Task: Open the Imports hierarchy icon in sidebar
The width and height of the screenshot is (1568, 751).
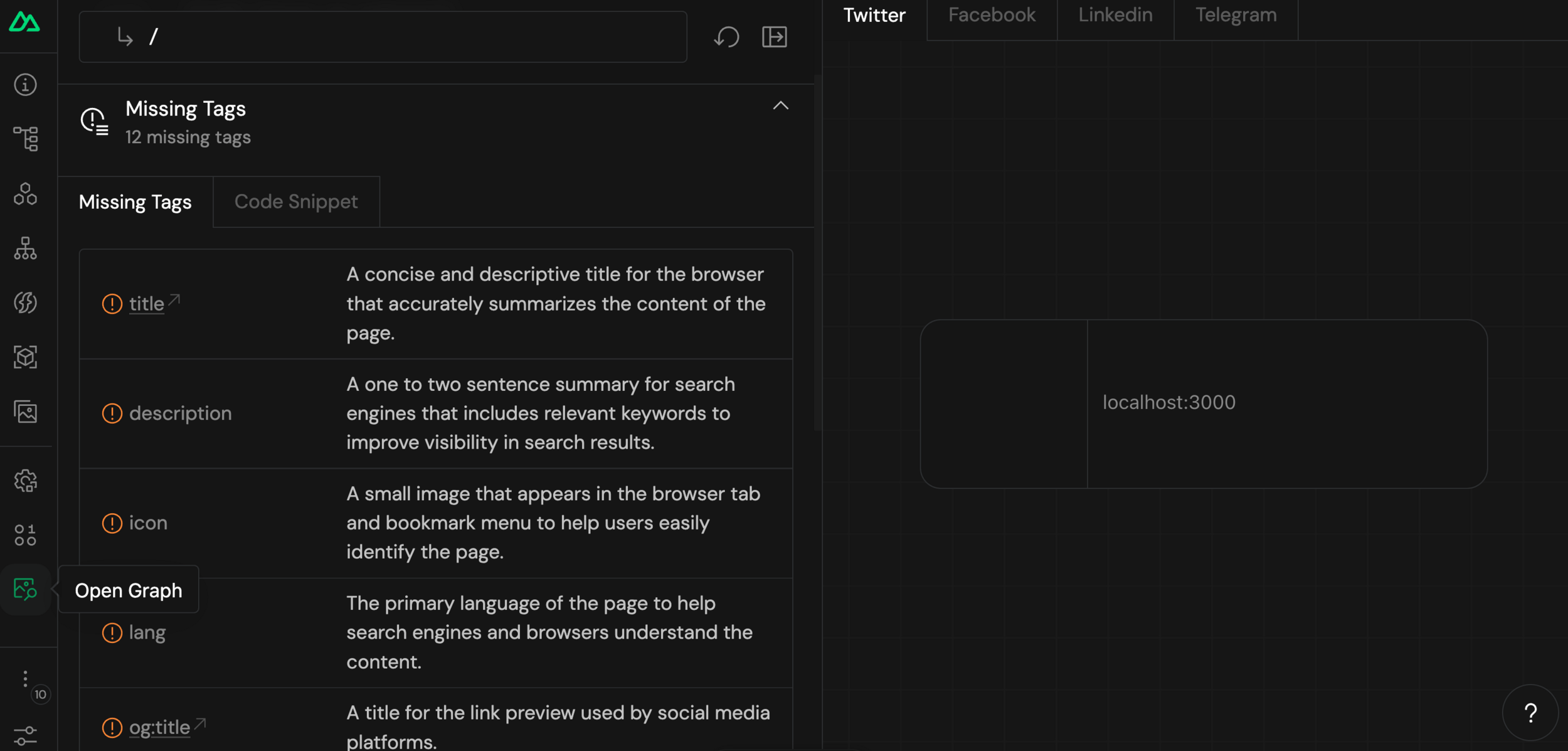Action: [25, 248]
